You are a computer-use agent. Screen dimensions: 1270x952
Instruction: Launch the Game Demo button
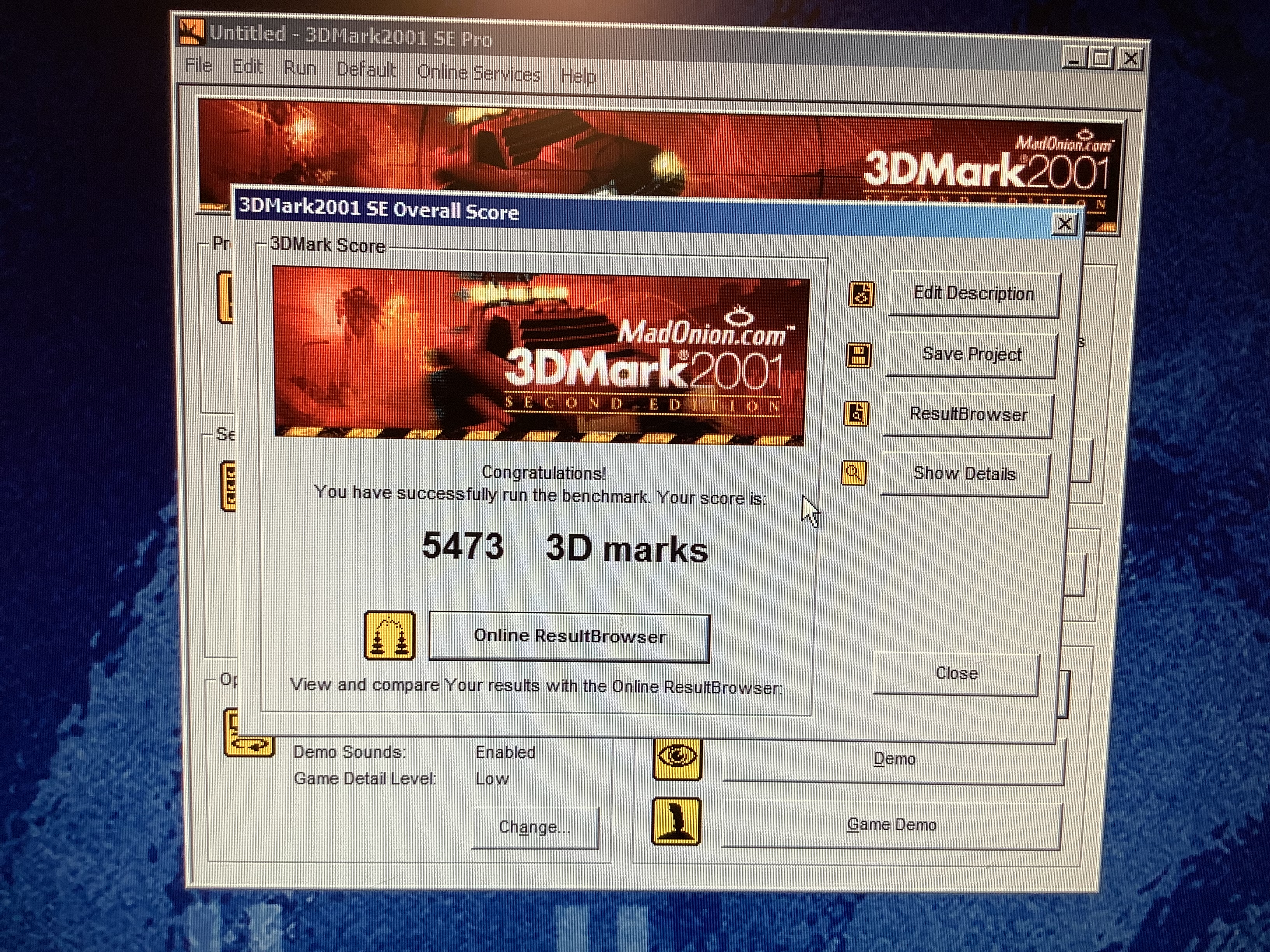[891, 824]
